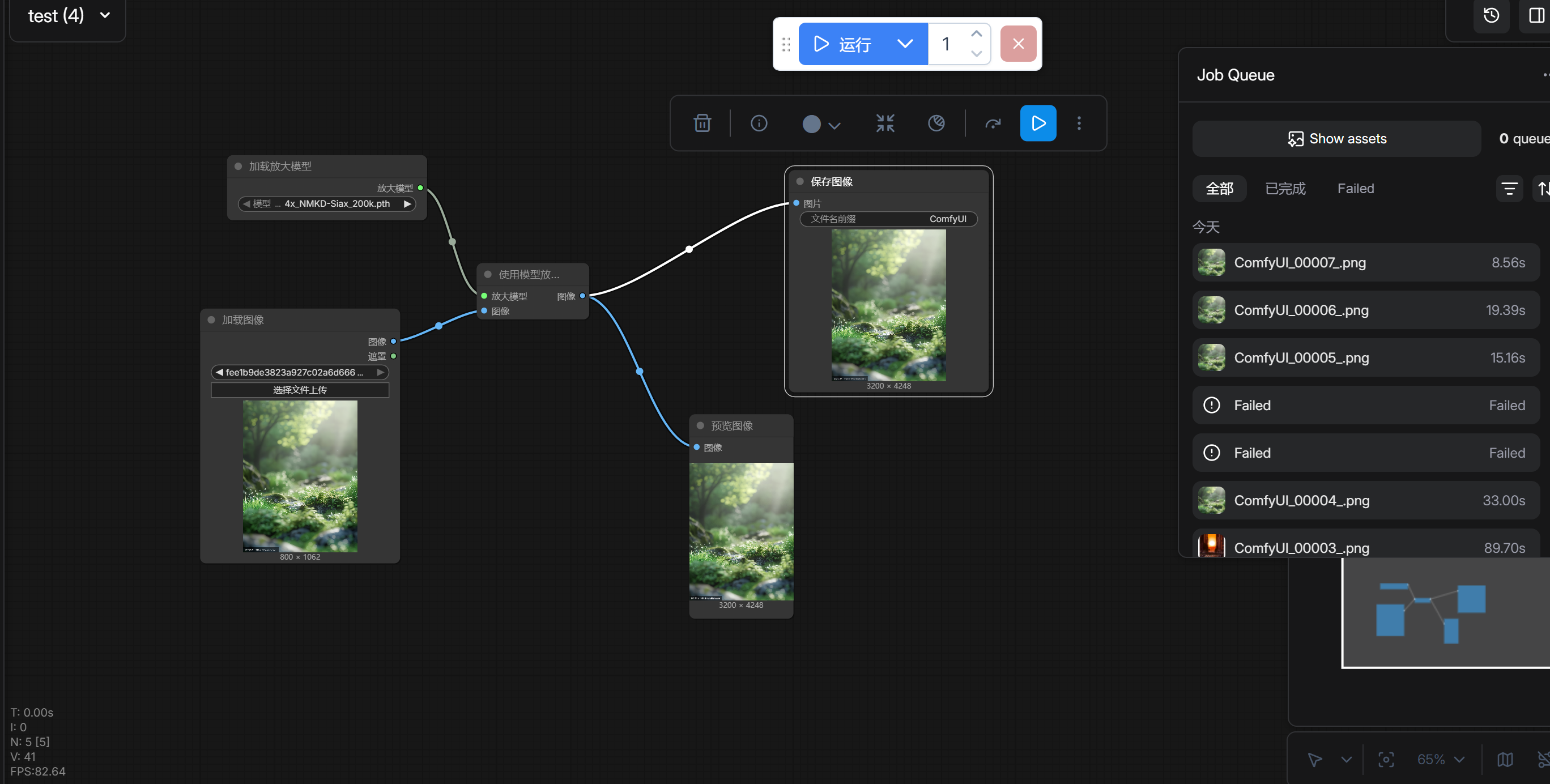This screenshot has width=1550, height=784.
Task: Click the Show assets button
Action: click(x=1336, y=139)
